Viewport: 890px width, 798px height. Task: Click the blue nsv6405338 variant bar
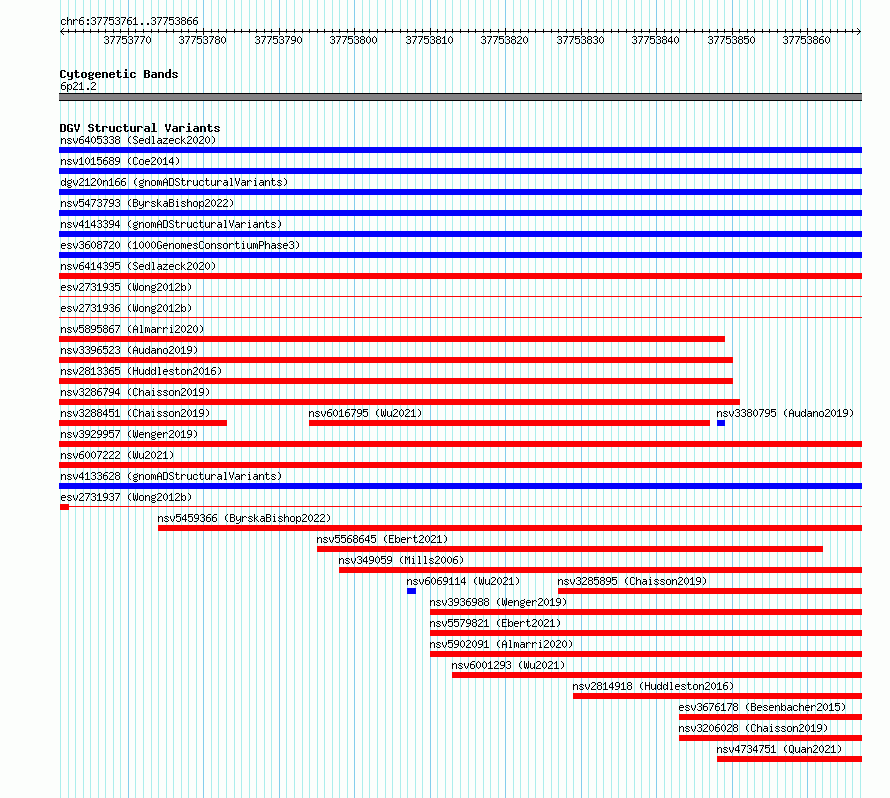pos(460,150)
